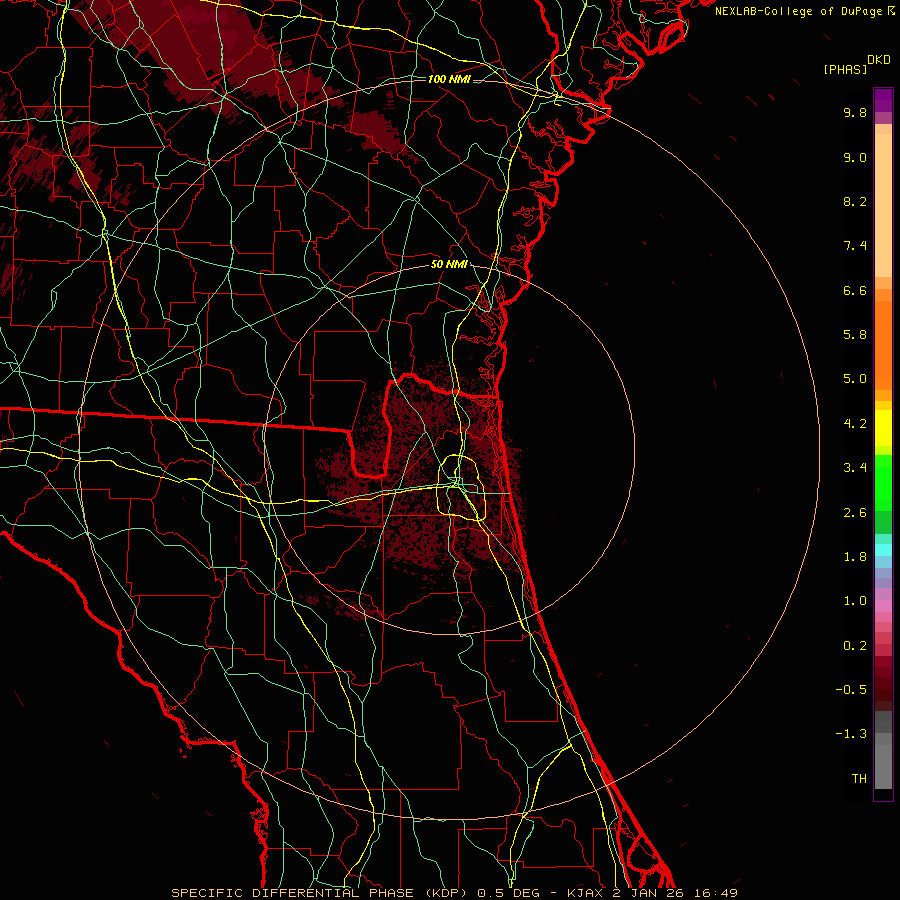Image resolution: width=900 pixels, height=900 pixels.
Task: Click the 6.6 color scale value
Action: point(855,290)
